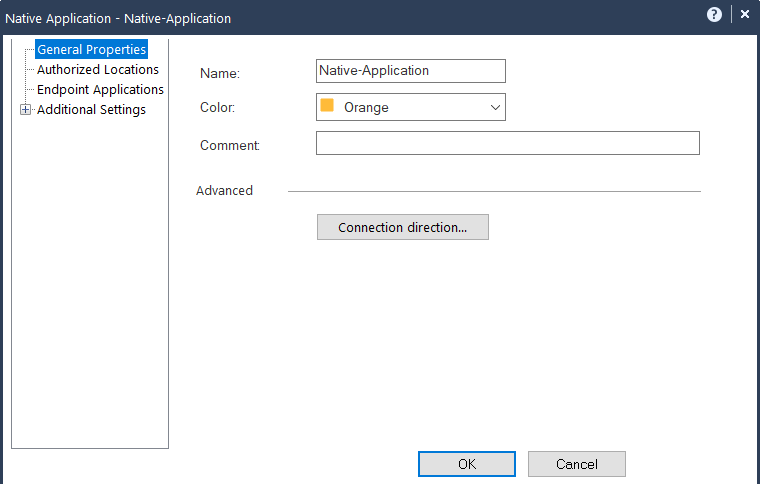This screenshot has width=760, height=484.
Task: Click the Advanced section heading
Action: tap(224, 191)
